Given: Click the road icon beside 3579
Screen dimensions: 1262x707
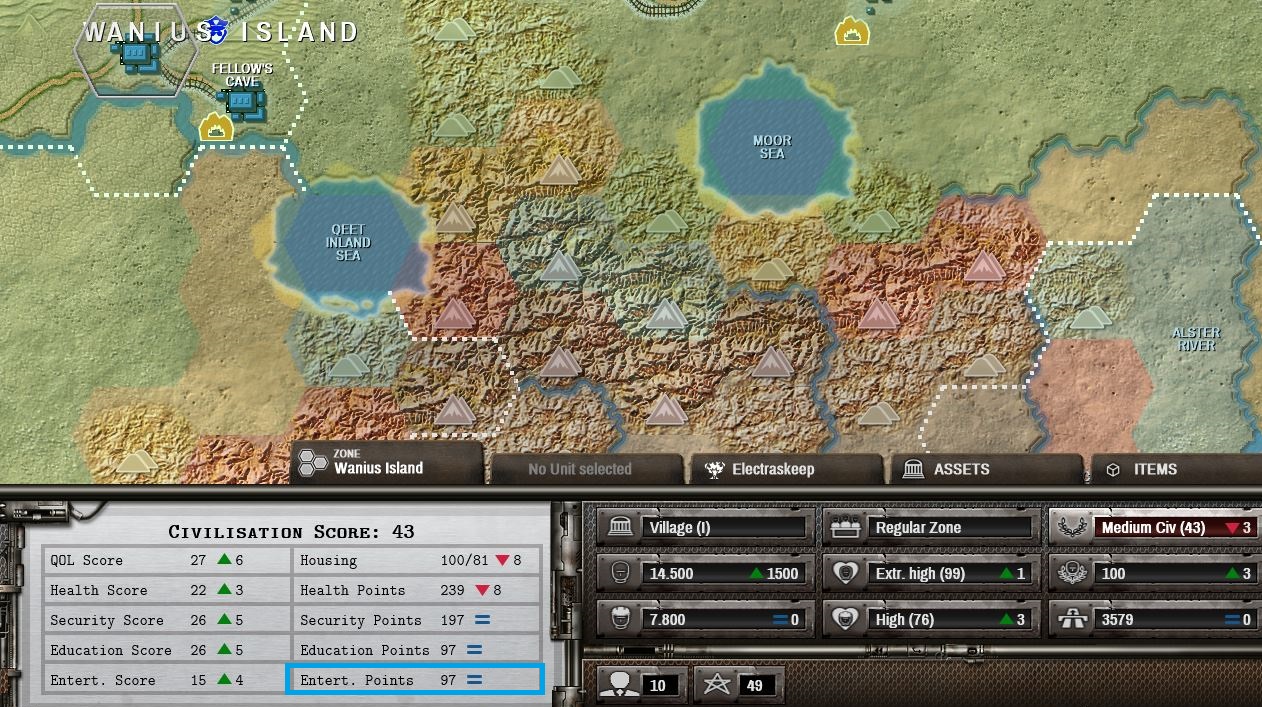Looking at the screenshot, I should 1072,619.
